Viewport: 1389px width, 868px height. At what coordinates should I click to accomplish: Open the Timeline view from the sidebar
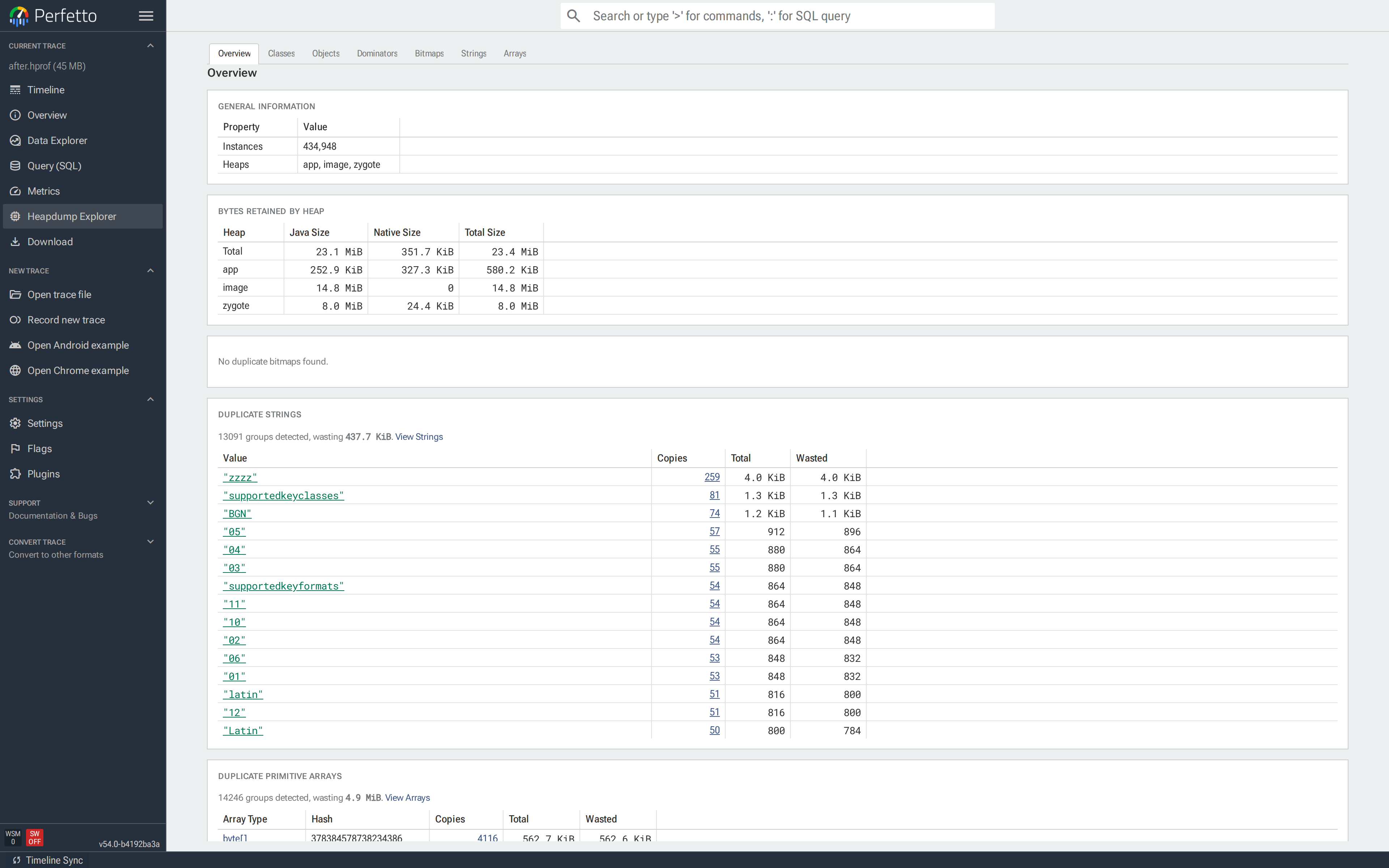pyautogui.click(x=45, y=90)
